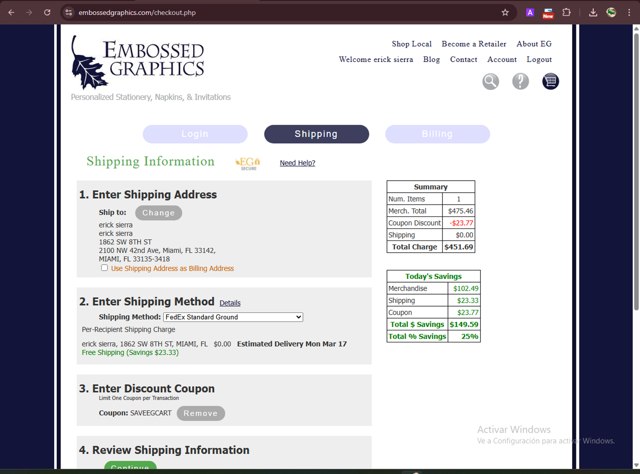Viewport: 640px width, 474px height.
Task: Open shipping method Details link
Action: pyautogui.click(x=230, y=303)
